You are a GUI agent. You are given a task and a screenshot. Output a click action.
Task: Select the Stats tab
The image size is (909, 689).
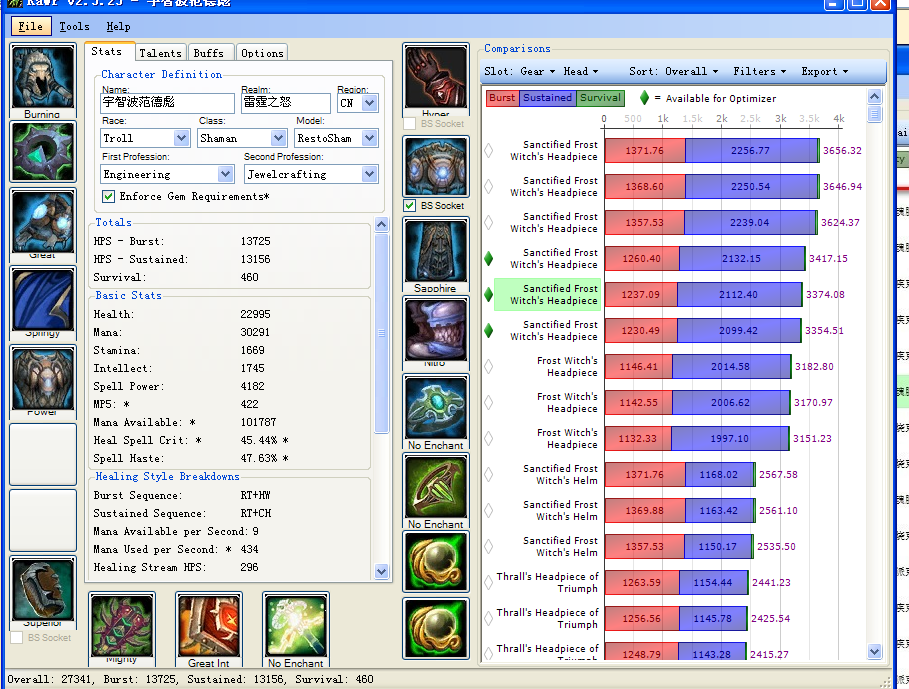[x=107, y=51]
